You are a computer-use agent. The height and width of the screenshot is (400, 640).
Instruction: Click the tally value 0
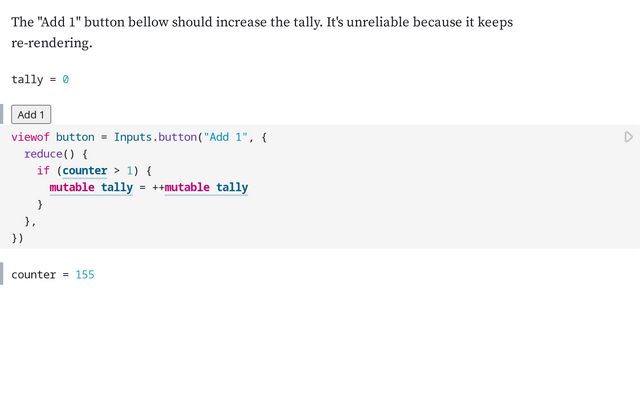pyautogui.click(x=66, y=79)
